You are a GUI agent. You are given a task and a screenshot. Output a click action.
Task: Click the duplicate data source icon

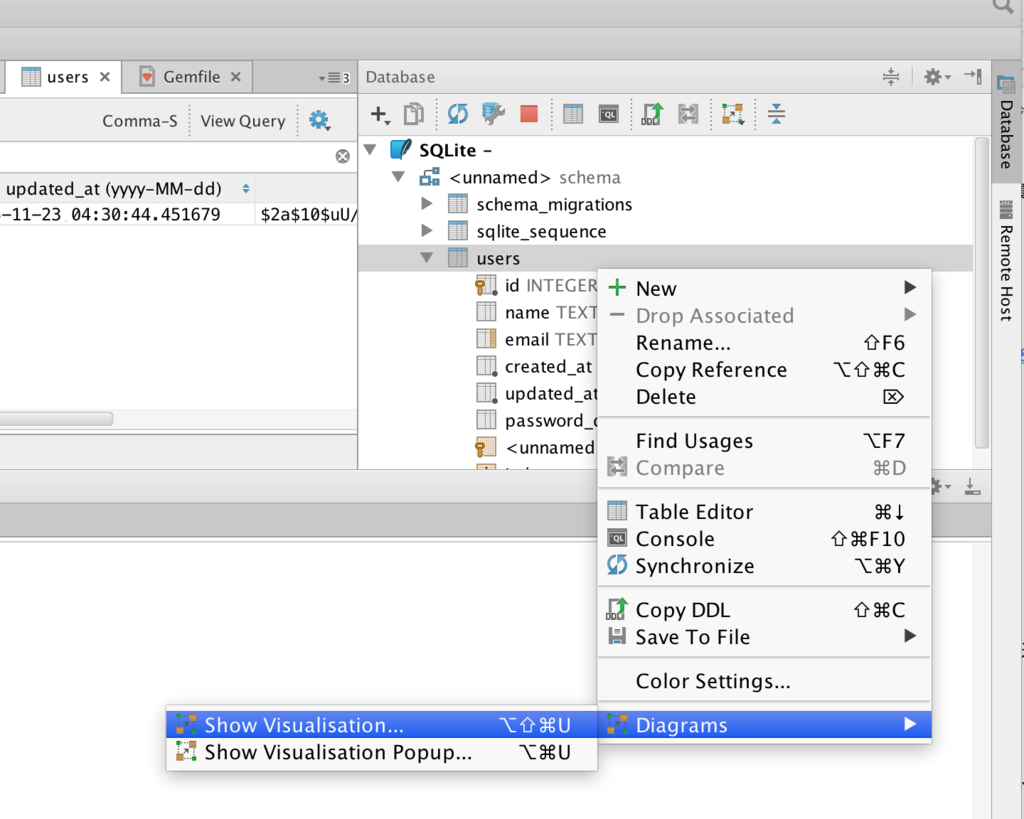413,114
